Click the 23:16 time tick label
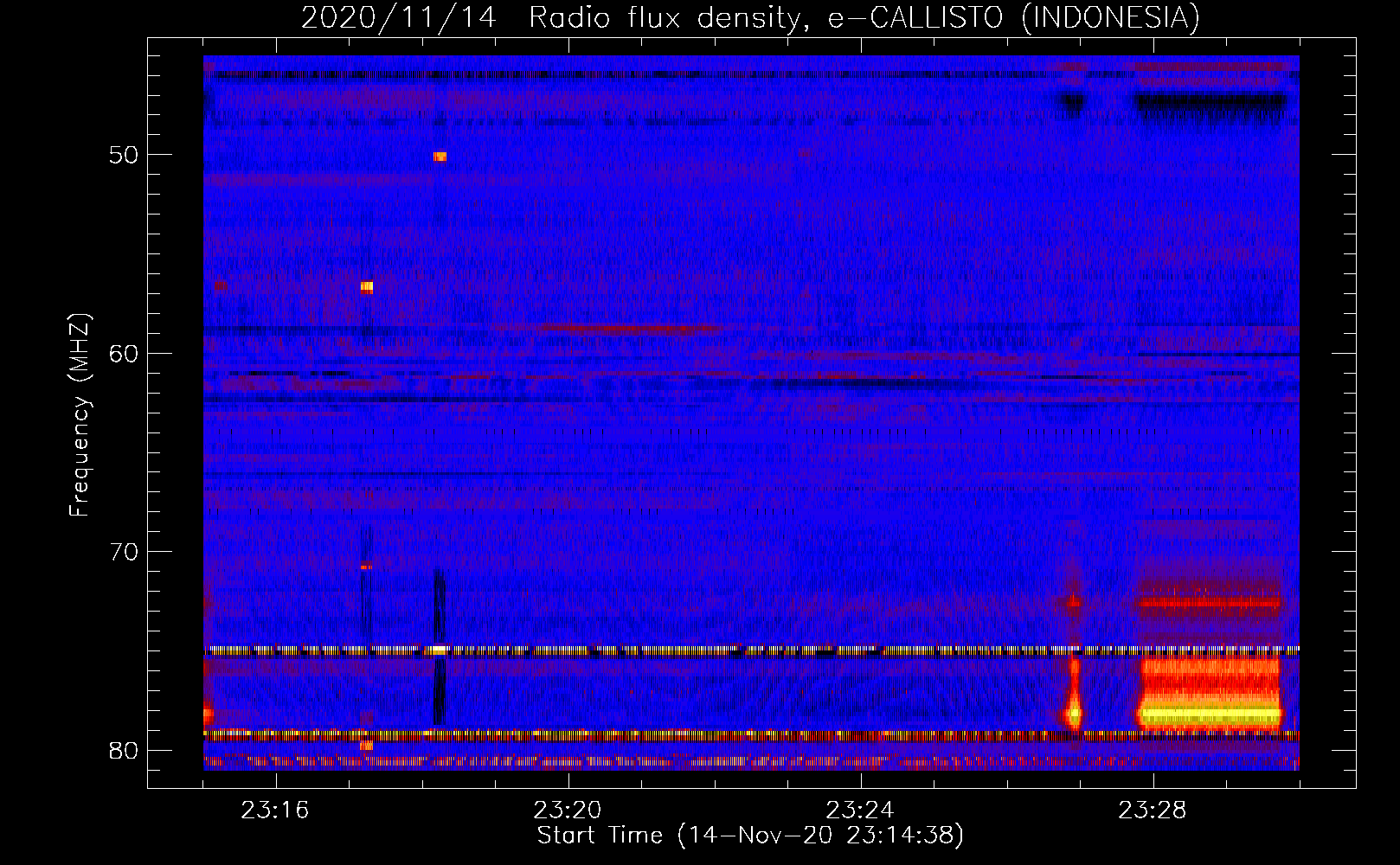 275,811
